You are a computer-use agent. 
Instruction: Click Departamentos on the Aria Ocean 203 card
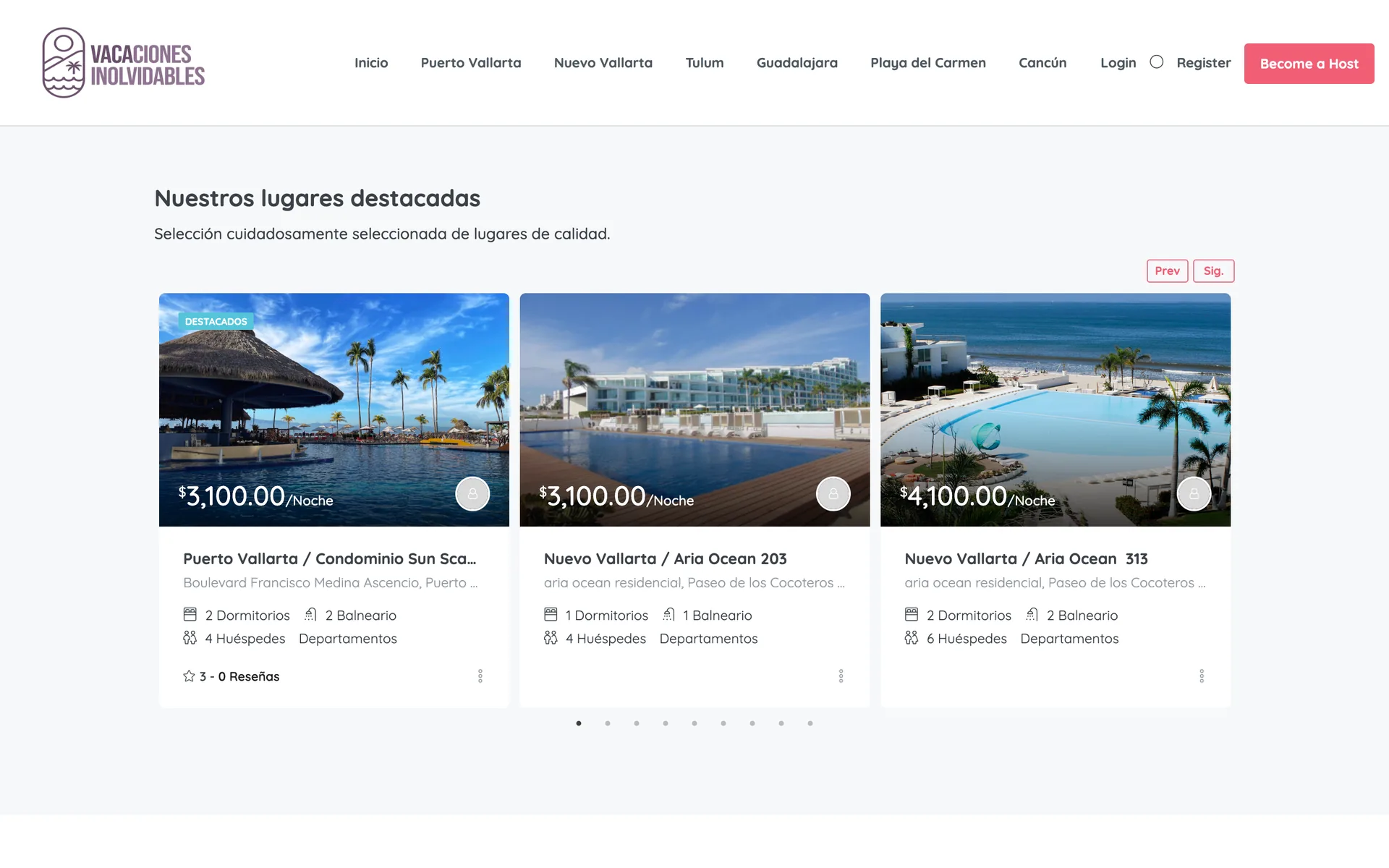click(709, 639)
